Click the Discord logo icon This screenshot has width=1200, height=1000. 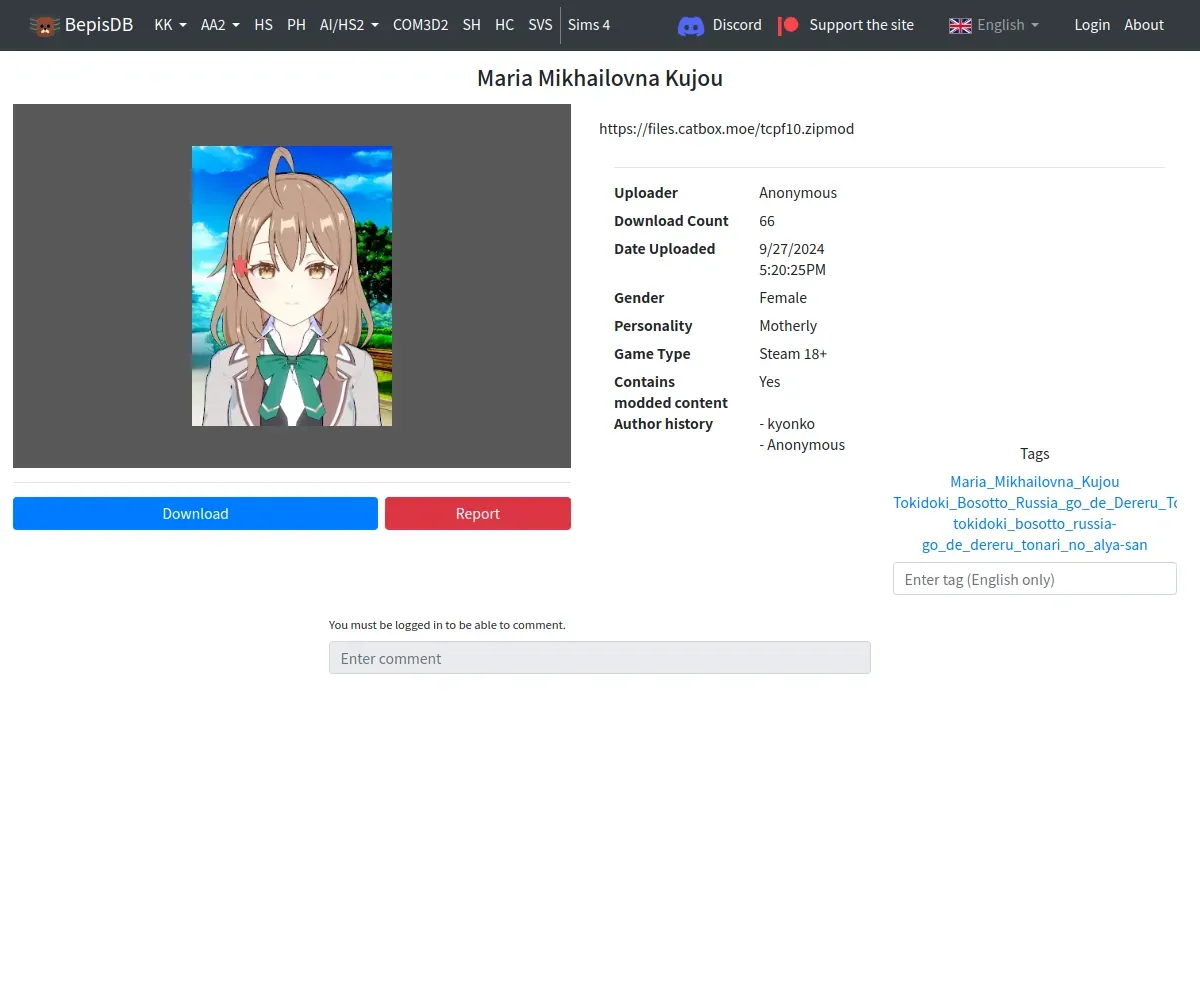pos(691,25)
